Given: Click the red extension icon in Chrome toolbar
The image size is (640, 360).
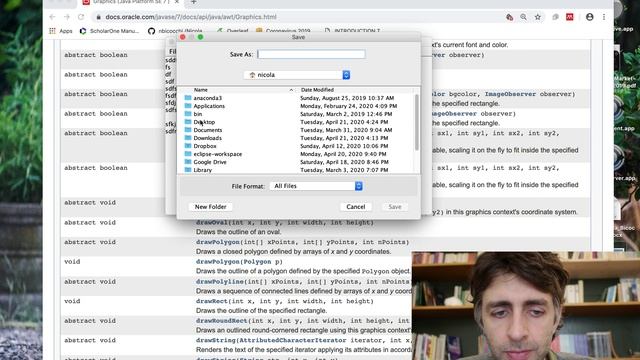Looking at the screenshot, I should click(570, 17).
